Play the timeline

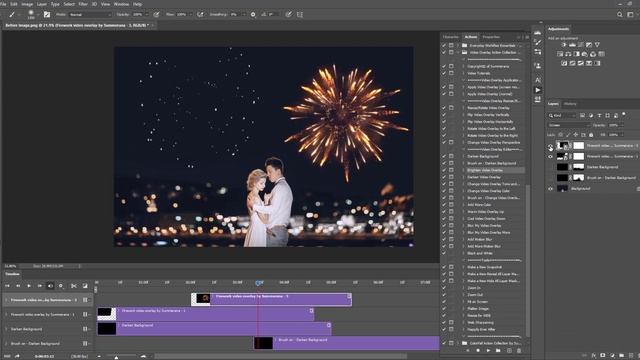coord(29,286)
